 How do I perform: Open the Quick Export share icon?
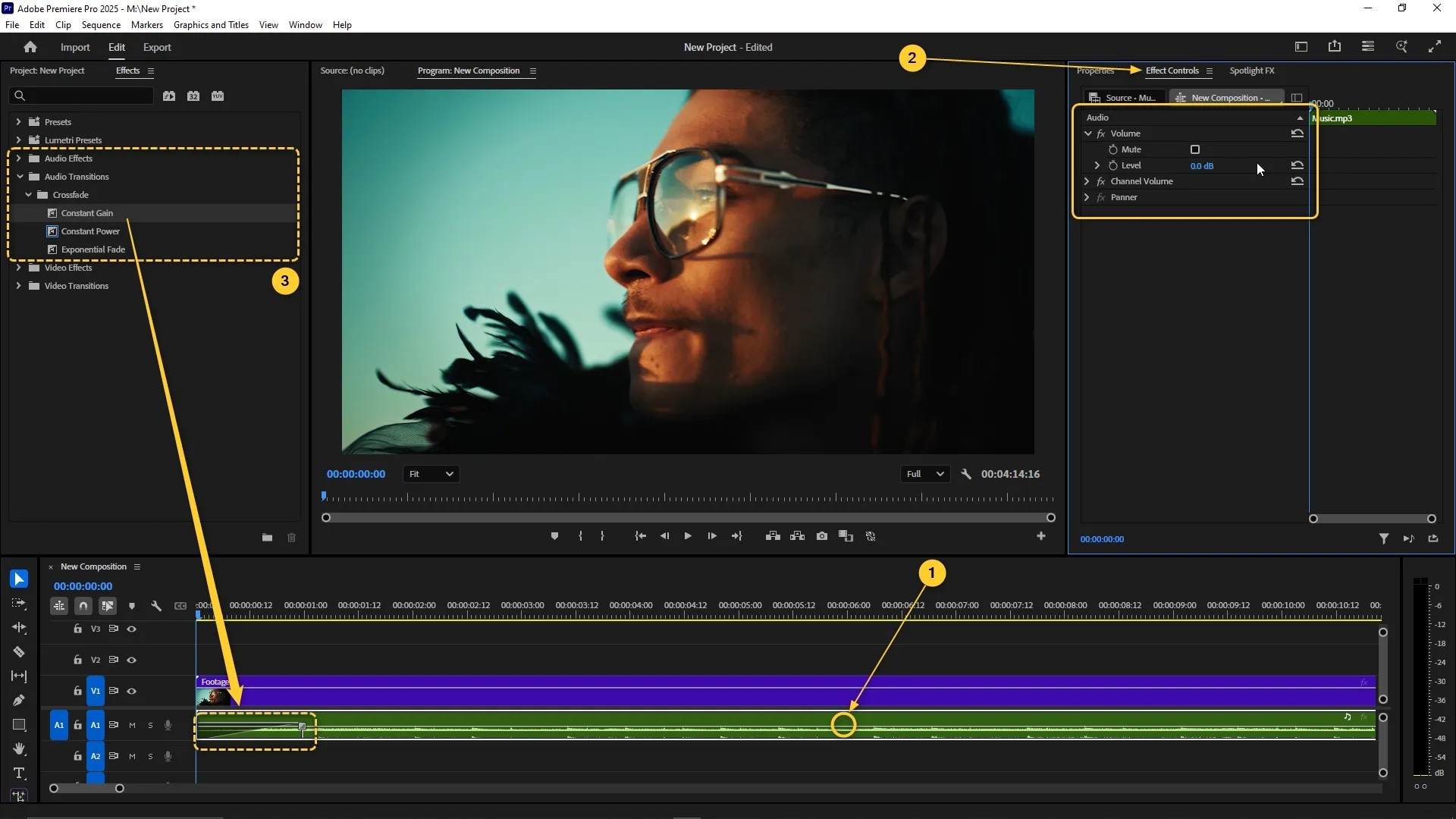pyautogui.click(x=1335, y=47)
